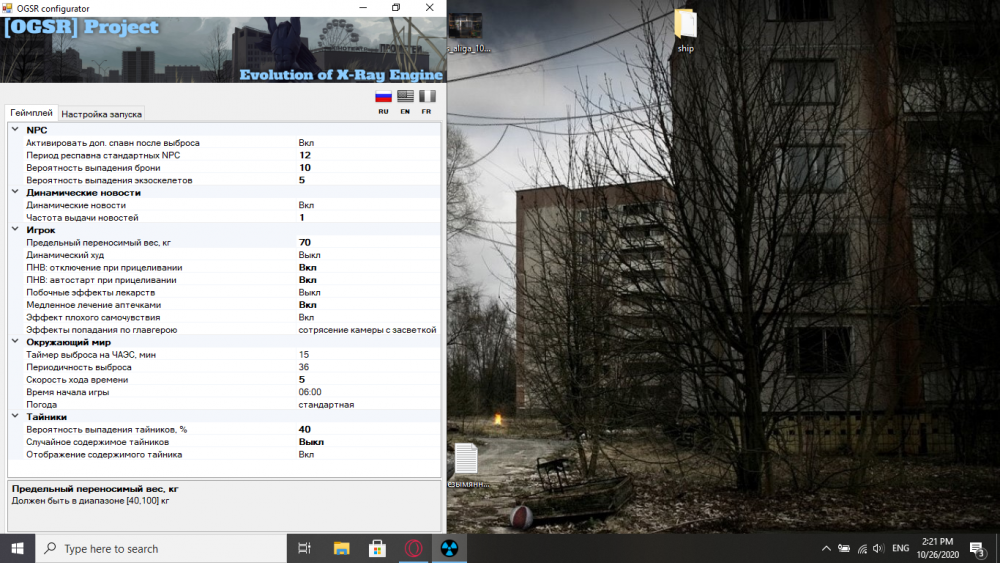Screen dimensions: 1000x563
Task: Collapse the Динамические новости section
Action: (15, 192)
